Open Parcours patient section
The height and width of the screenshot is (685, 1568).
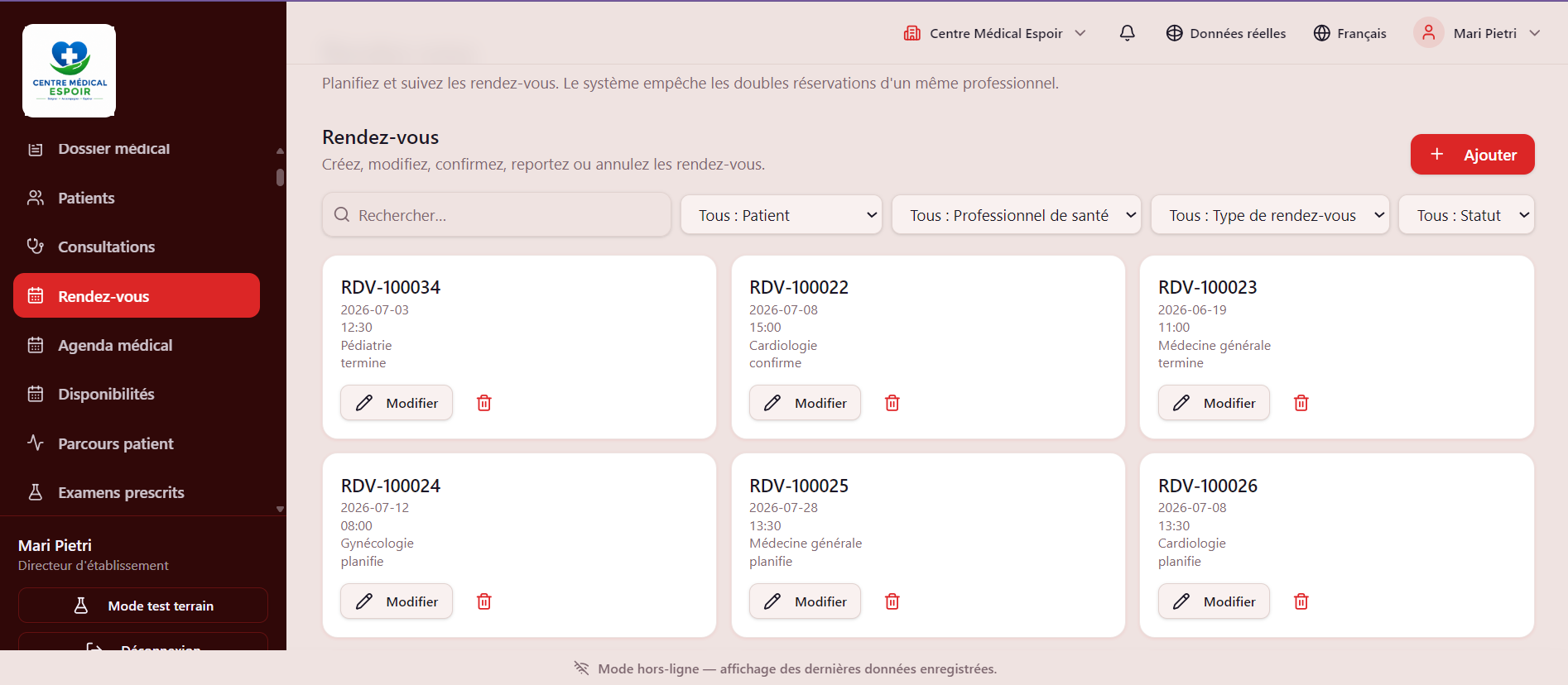137,443
